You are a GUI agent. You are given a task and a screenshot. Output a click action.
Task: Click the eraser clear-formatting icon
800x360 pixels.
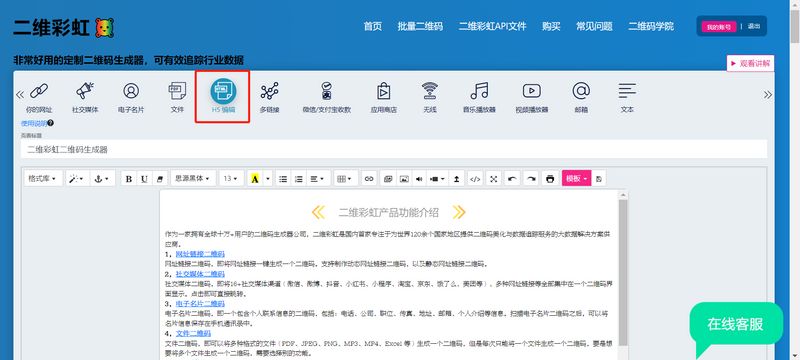pos(160,178)
